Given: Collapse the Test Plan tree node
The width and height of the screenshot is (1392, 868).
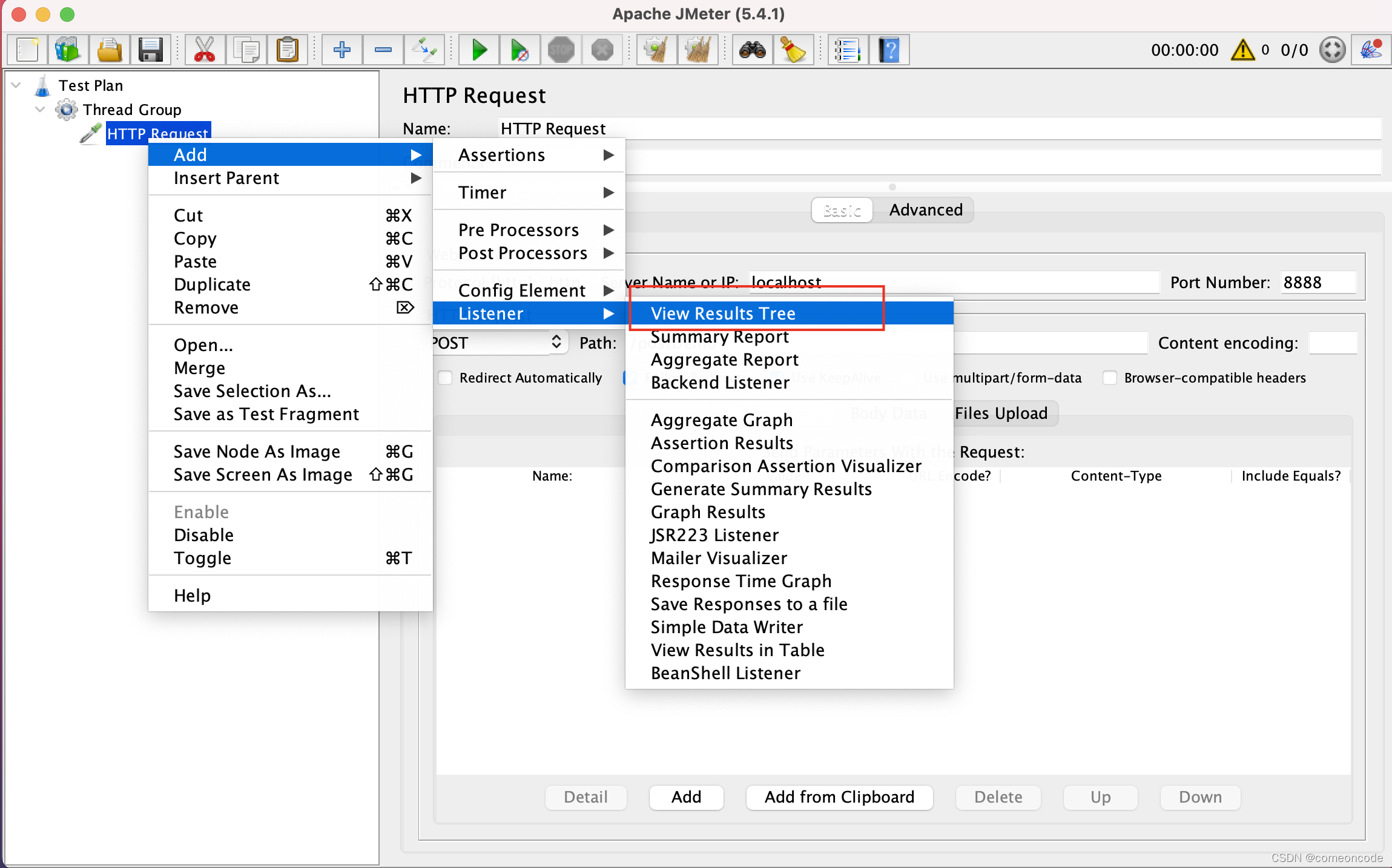Looking at the screenshot, I should pos(16,85).
